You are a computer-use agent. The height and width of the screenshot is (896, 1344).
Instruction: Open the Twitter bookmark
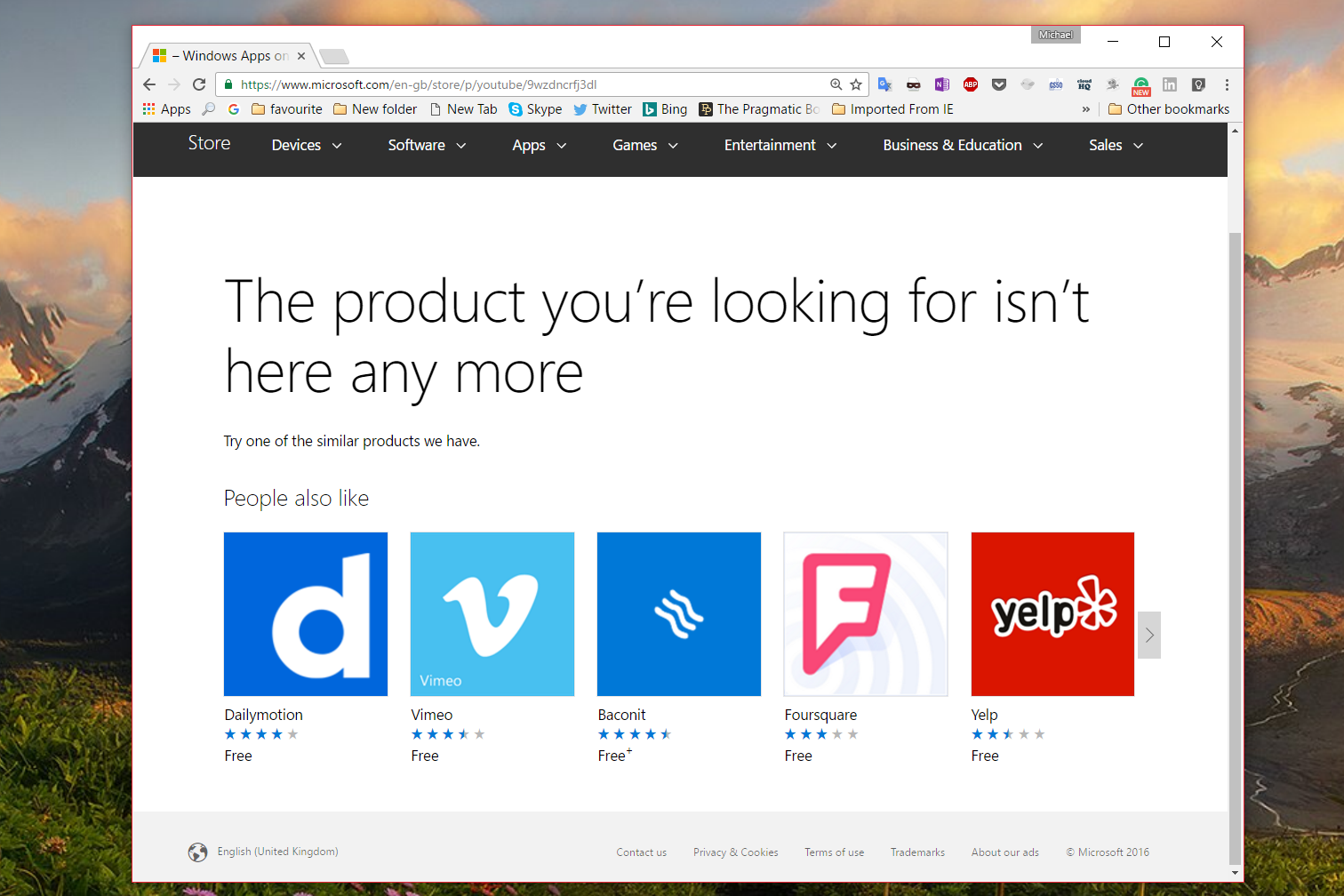603,109
